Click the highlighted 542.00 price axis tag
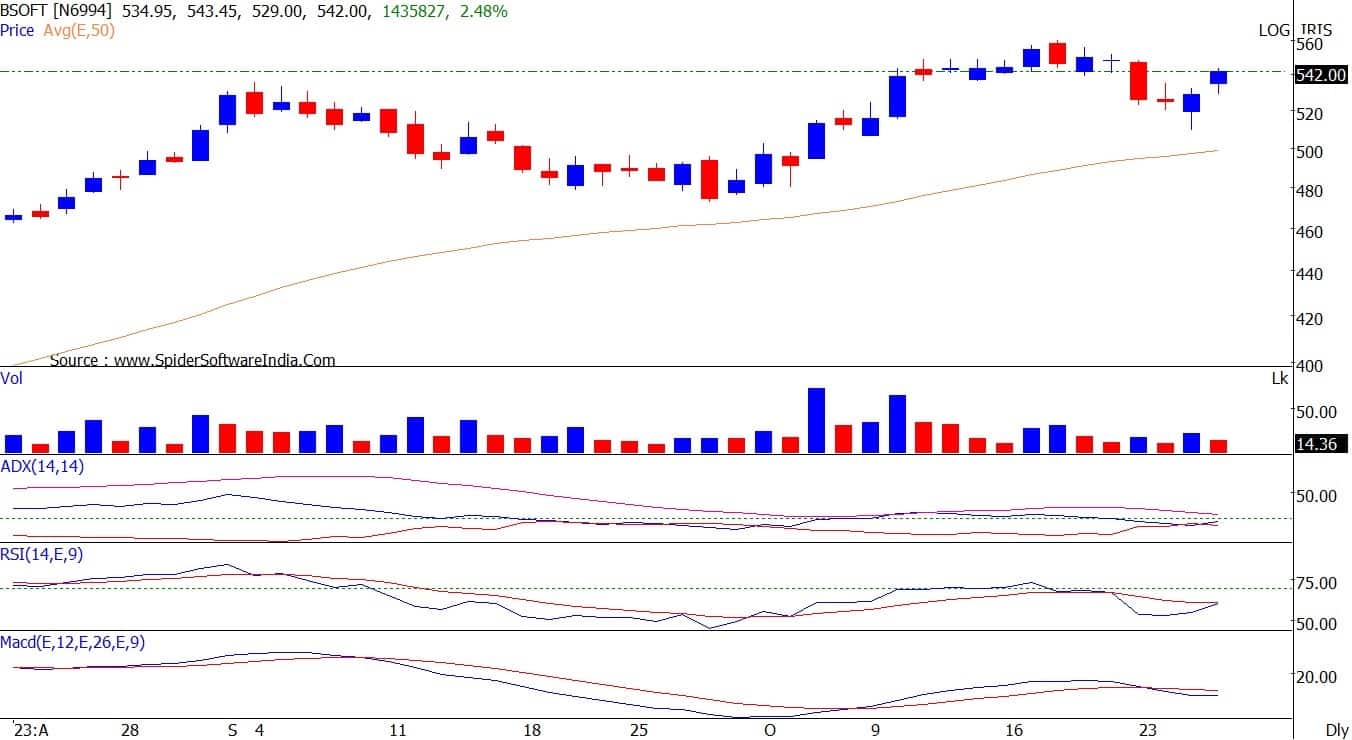 click(1320, 75)
